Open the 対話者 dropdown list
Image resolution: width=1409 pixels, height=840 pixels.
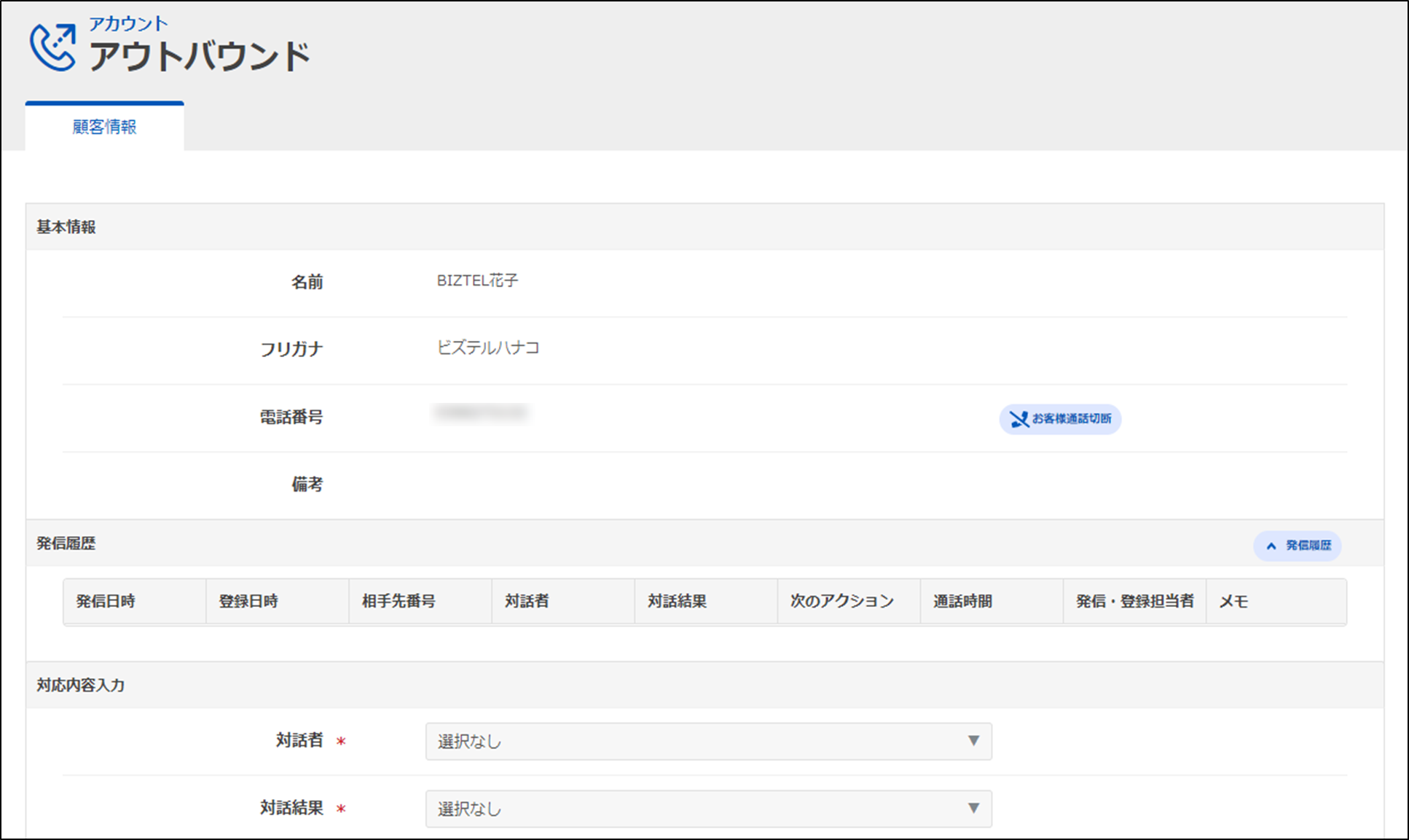(x=708, y=741)
